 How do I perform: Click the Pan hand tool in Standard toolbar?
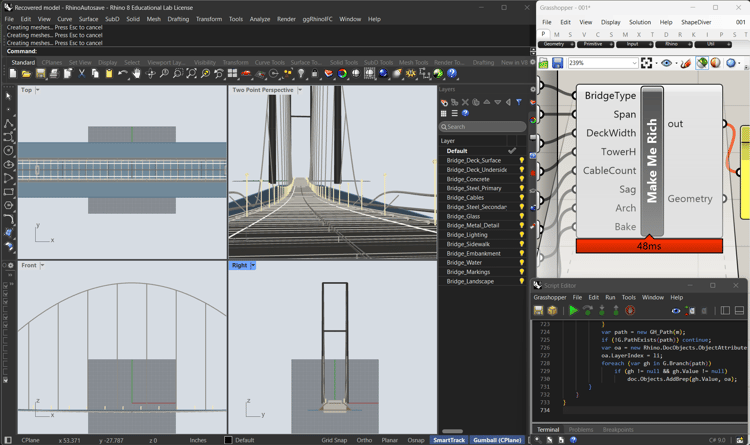137,74
